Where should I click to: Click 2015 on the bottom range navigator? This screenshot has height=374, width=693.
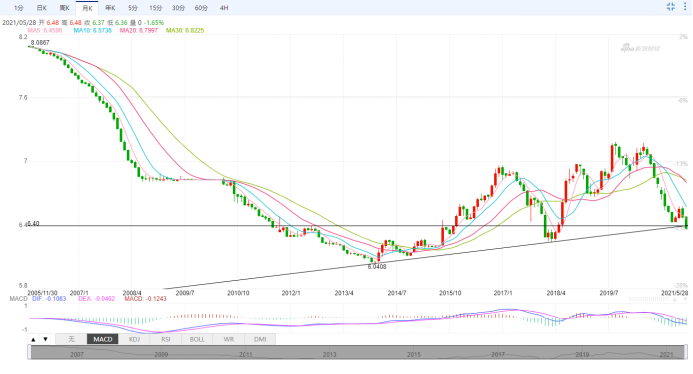click(414, 355)
